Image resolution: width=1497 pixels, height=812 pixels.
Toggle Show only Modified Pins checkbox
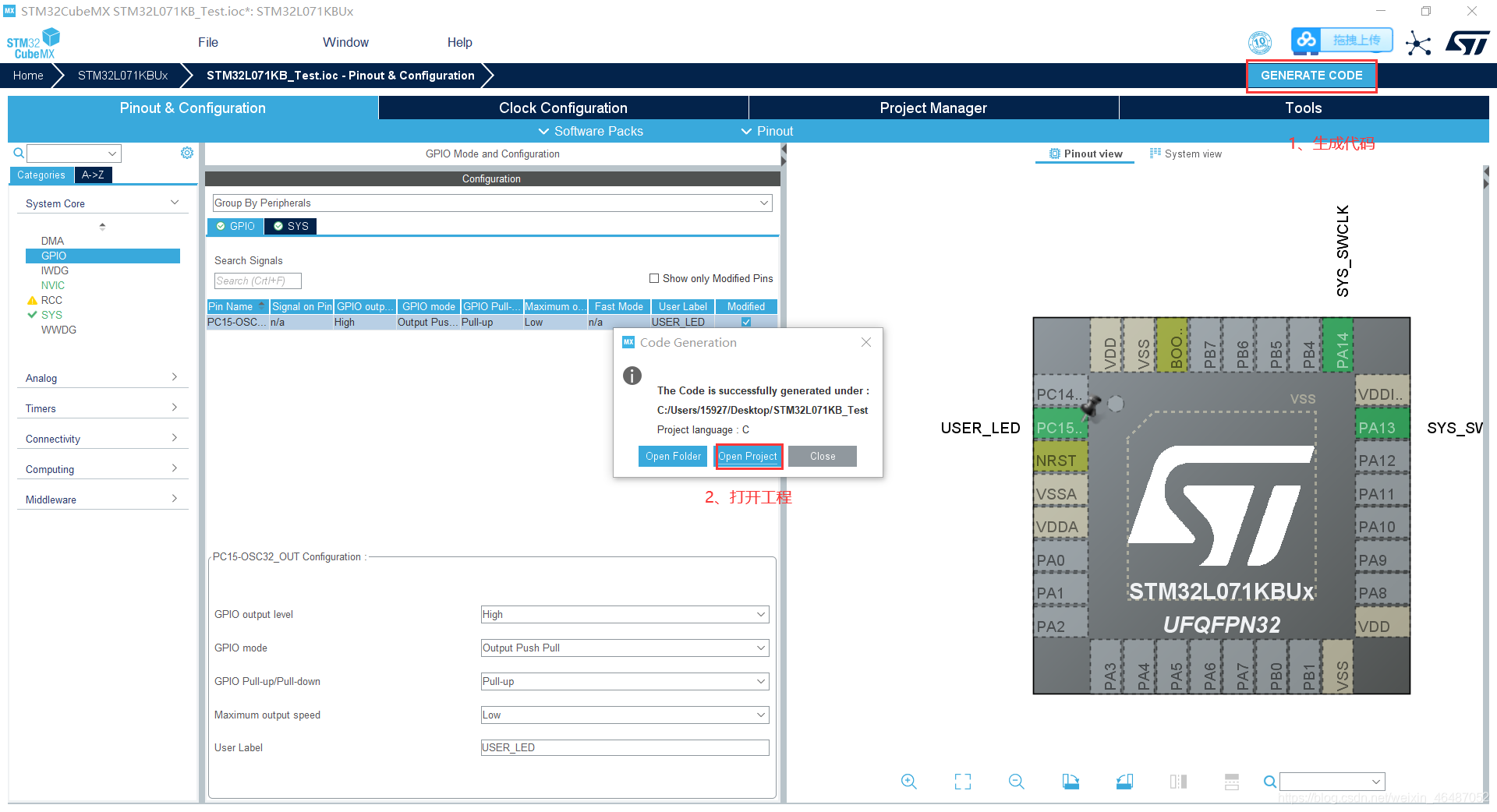pyautogui.click(x=654, y=278)
